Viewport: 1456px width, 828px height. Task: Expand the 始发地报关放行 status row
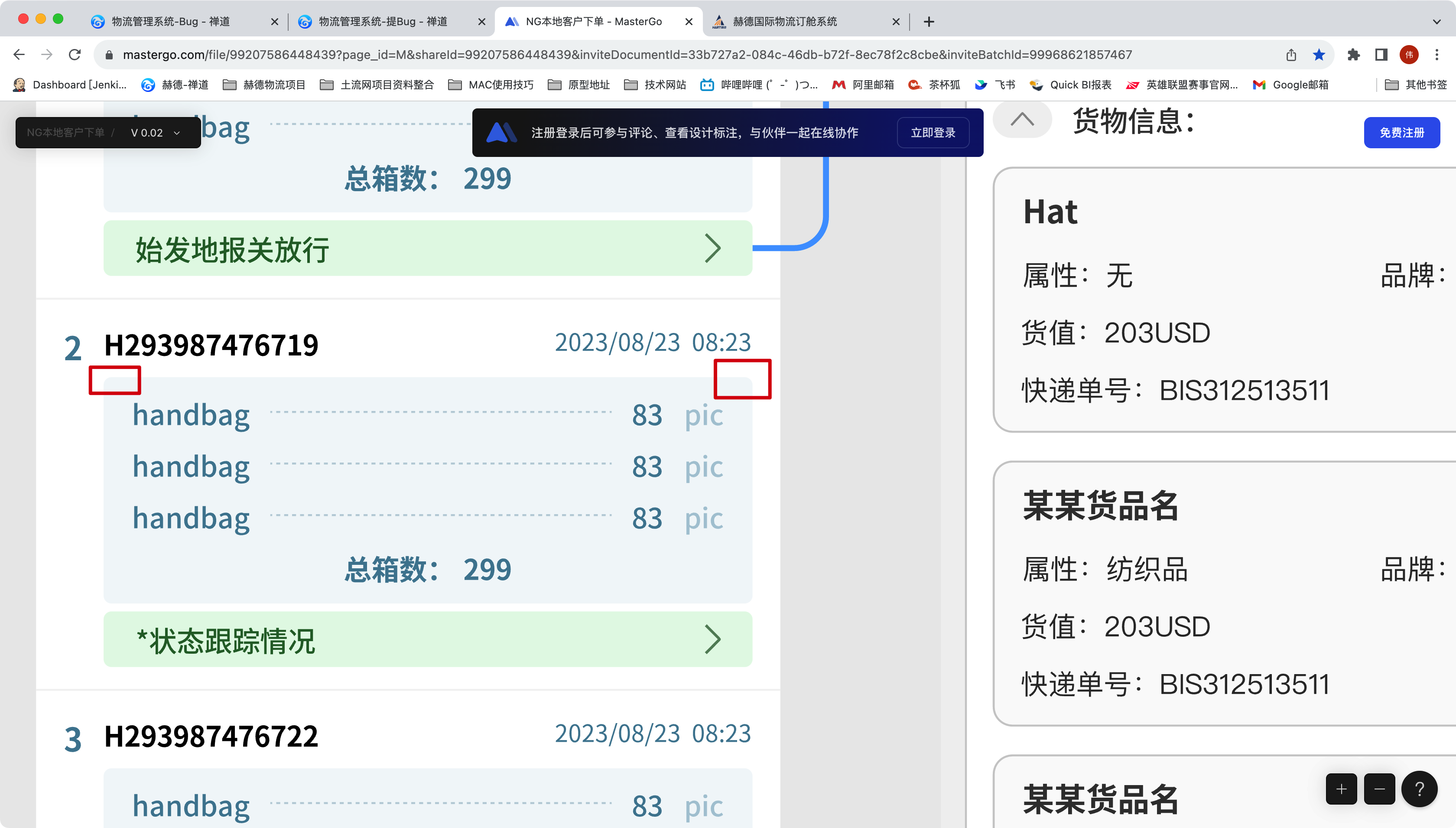click(x=427, y=248)
